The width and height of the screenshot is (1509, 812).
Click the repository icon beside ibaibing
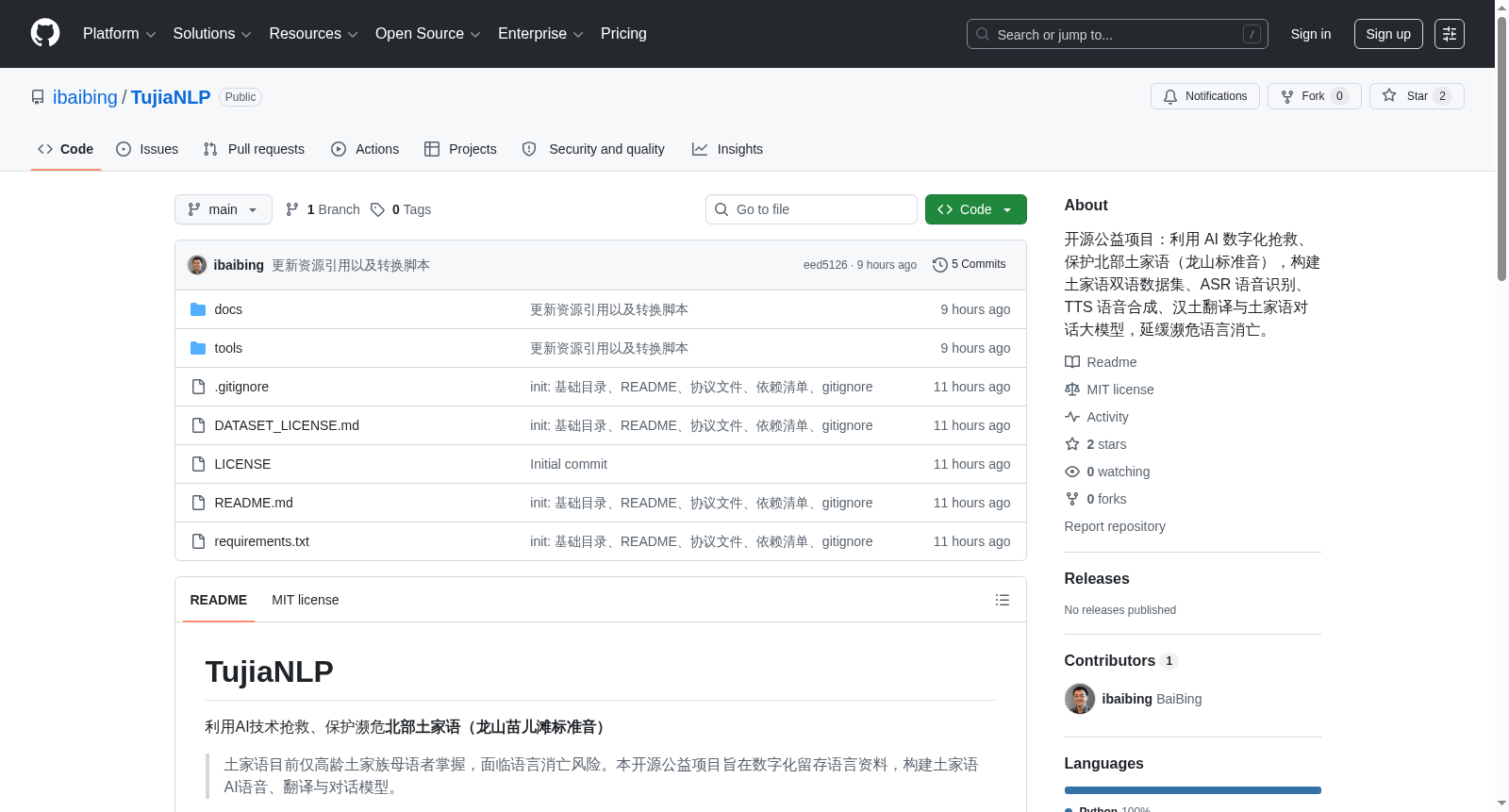point(38,97)
